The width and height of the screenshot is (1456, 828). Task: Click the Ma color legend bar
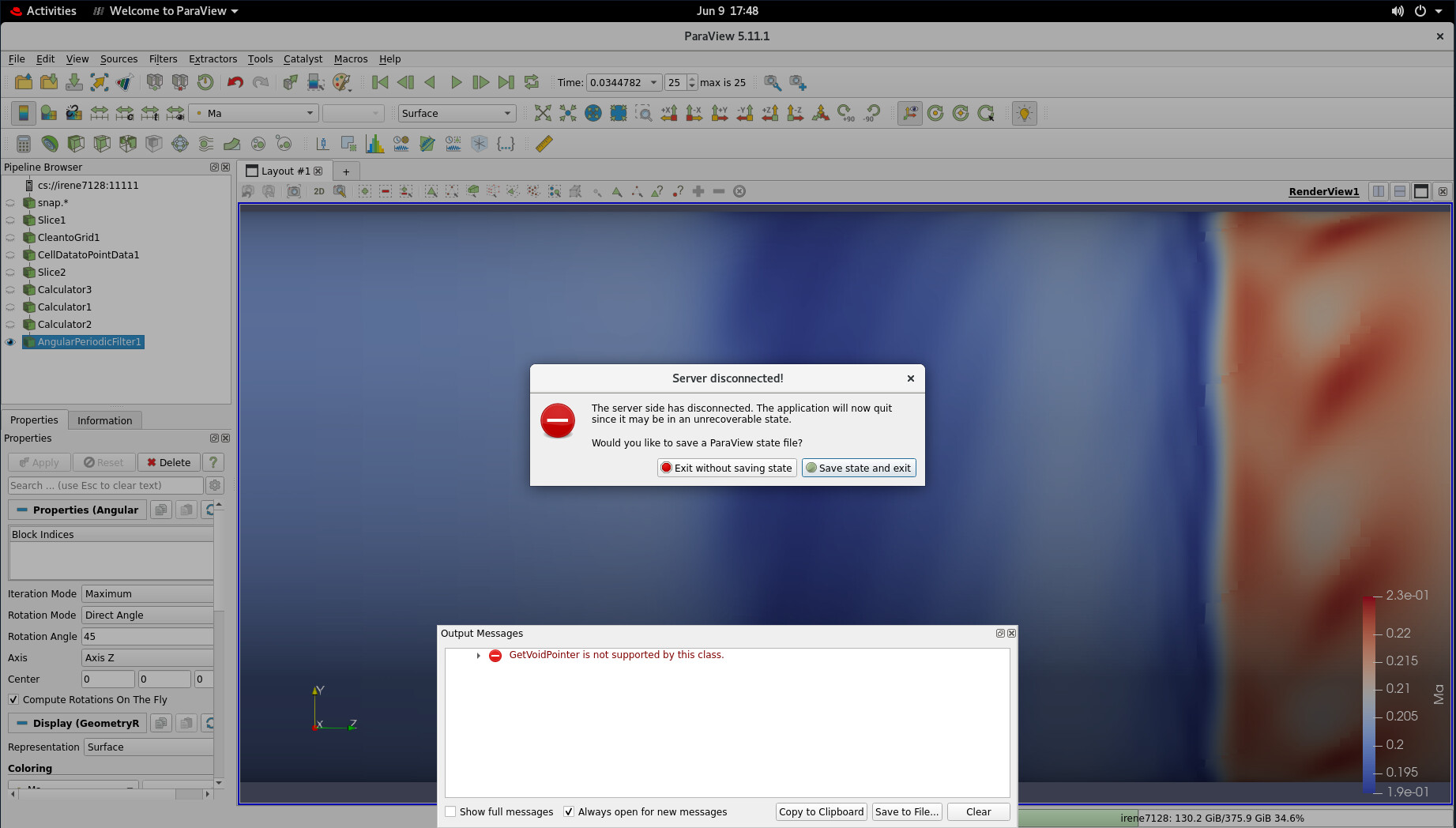[x=1369, y=694]
